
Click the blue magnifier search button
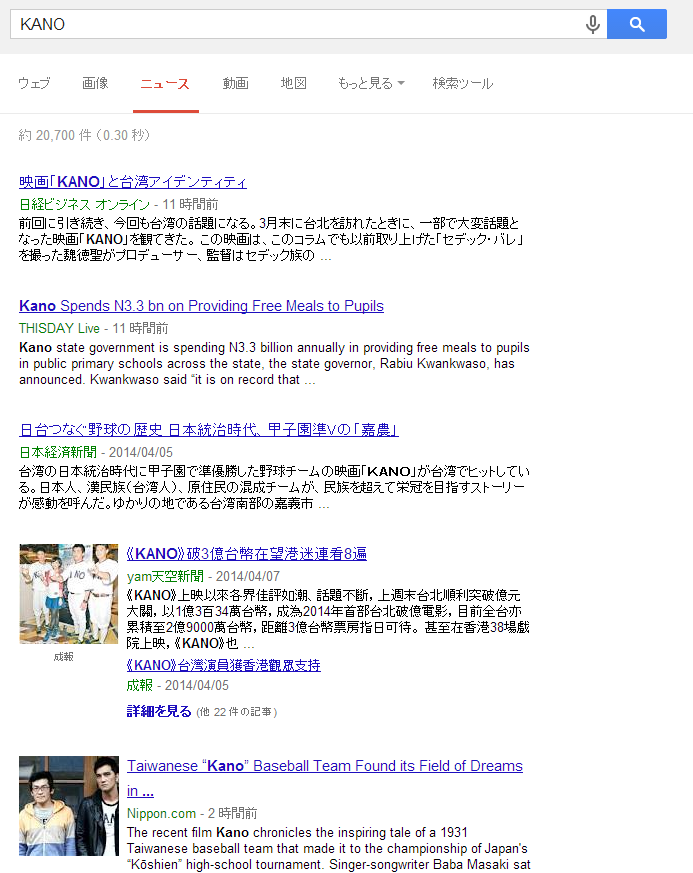point(637,24)
